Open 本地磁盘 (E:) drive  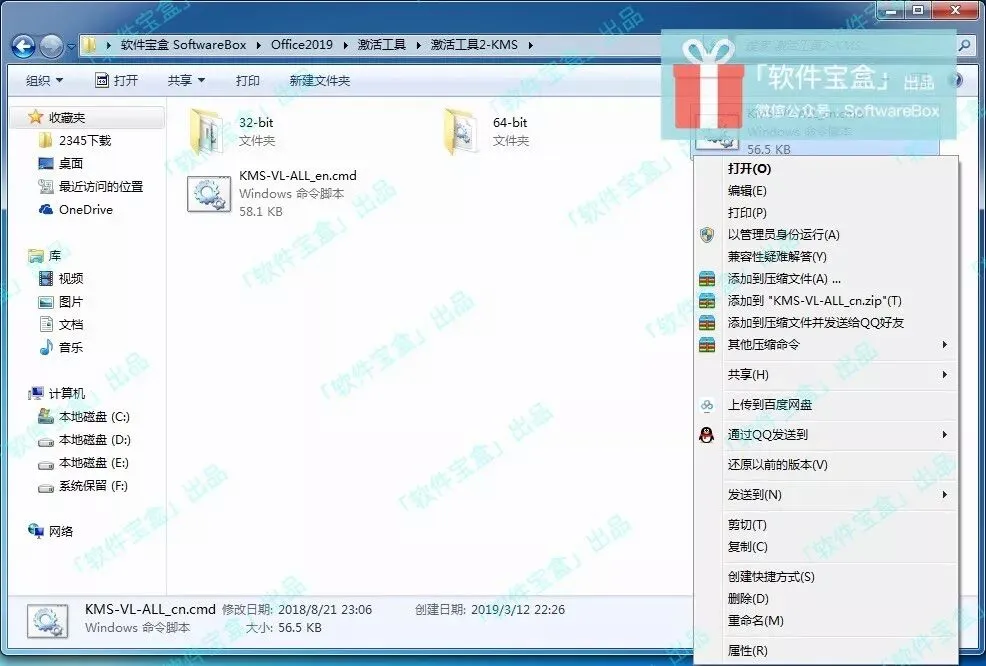click(84, 463)
